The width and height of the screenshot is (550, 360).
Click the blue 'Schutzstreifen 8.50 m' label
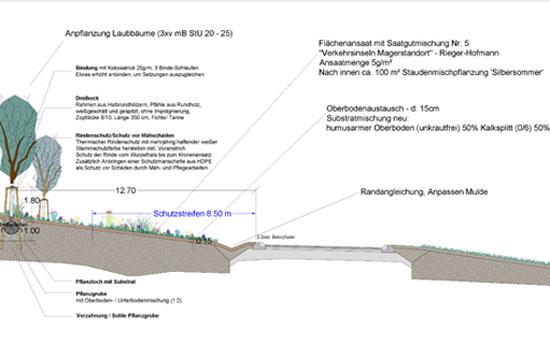pos(192,214)
